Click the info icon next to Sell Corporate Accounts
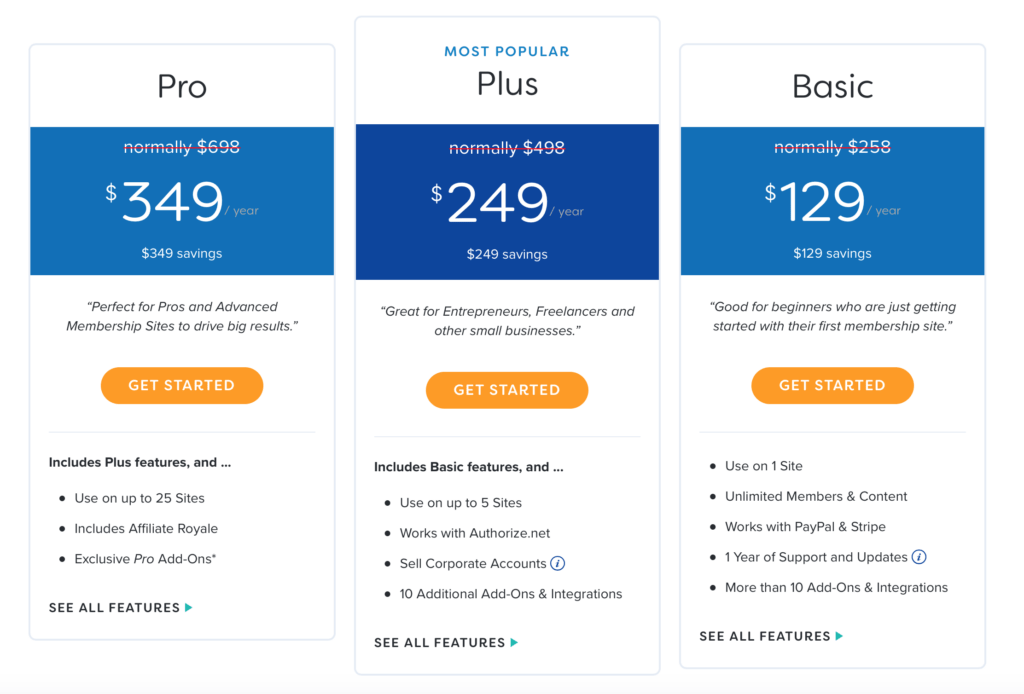Viewport: 1024px width, 694px height. click(557, 563)
